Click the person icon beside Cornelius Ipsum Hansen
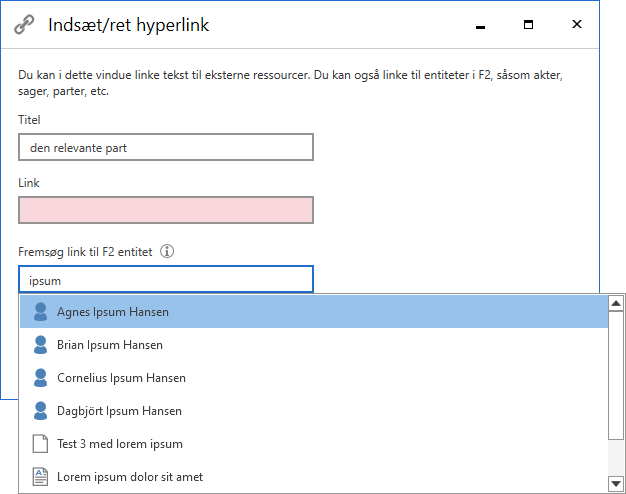Image resolution: width=626 pixels, height=494 pixels. pyautogui.click(x=40, y=378)
